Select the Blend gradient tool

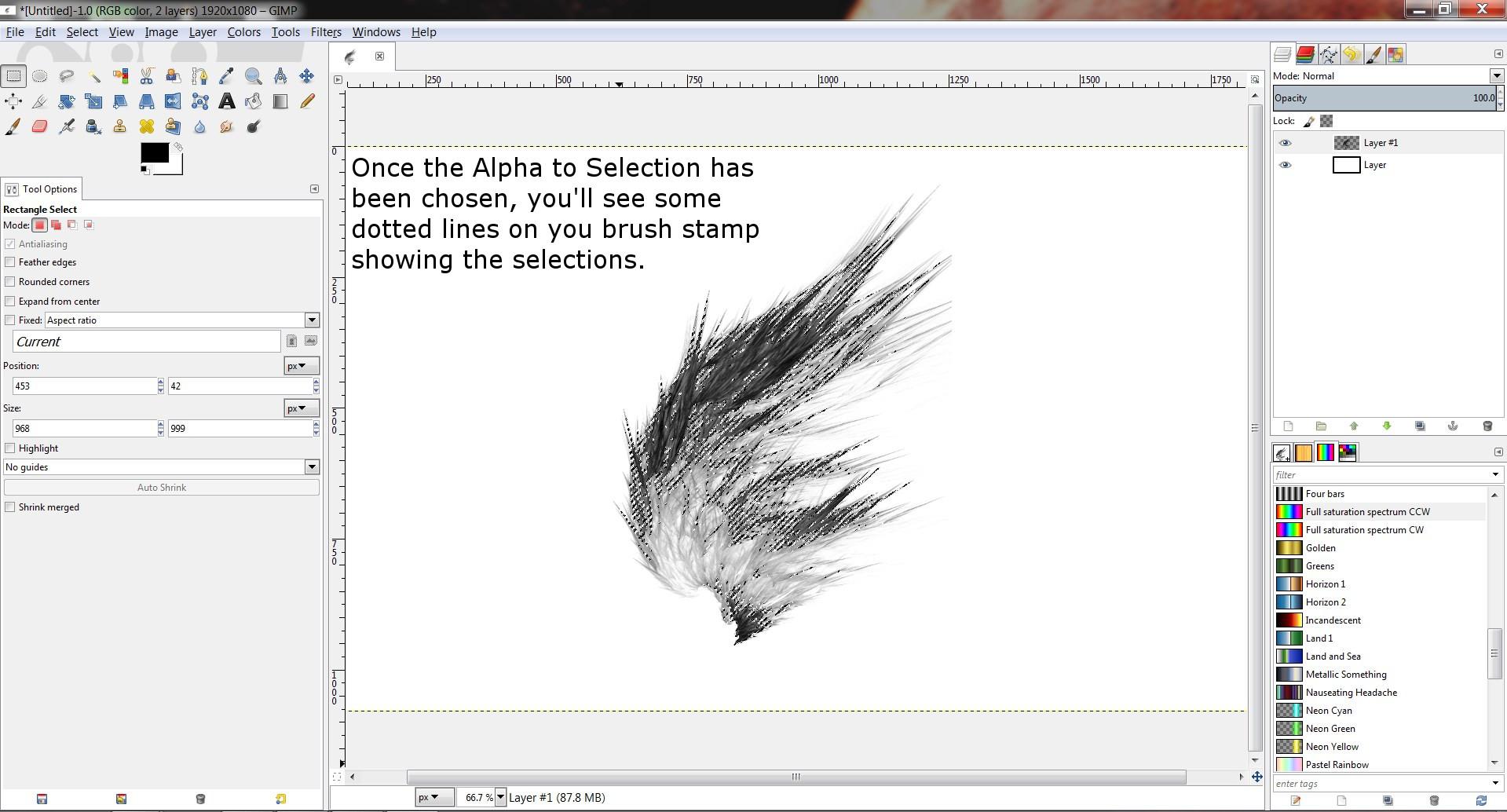pyautogui.click(x=280, y=101)
